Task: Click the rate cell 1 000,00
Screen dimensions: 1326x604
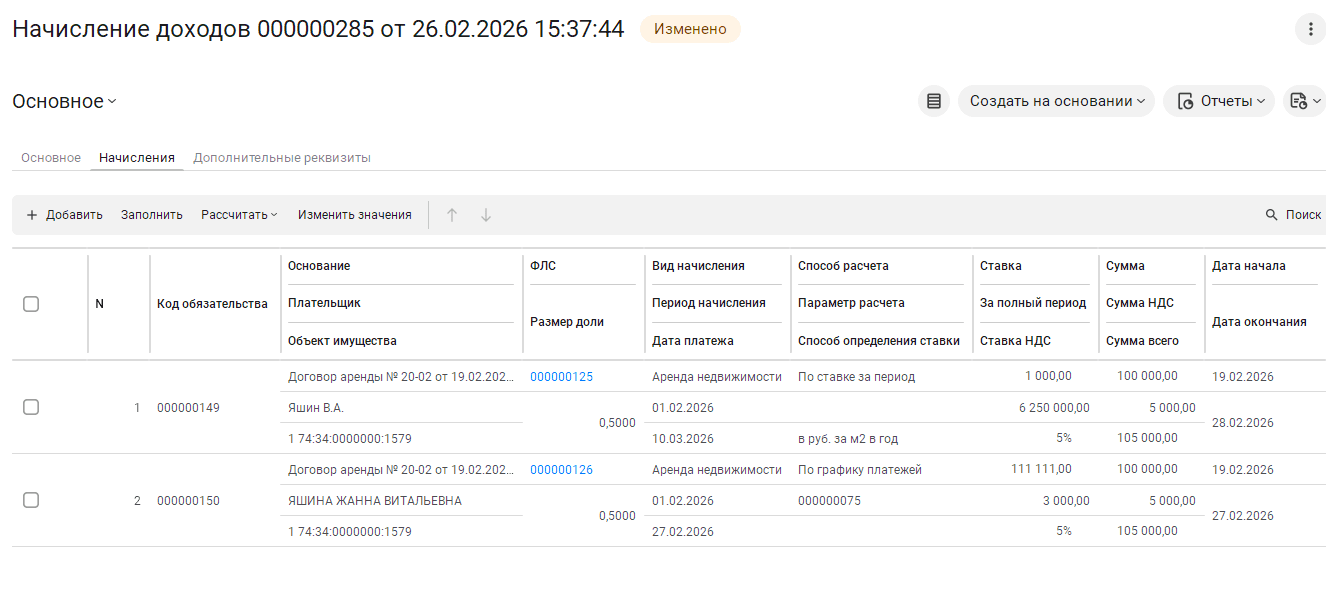Action: click(1048, 377)
